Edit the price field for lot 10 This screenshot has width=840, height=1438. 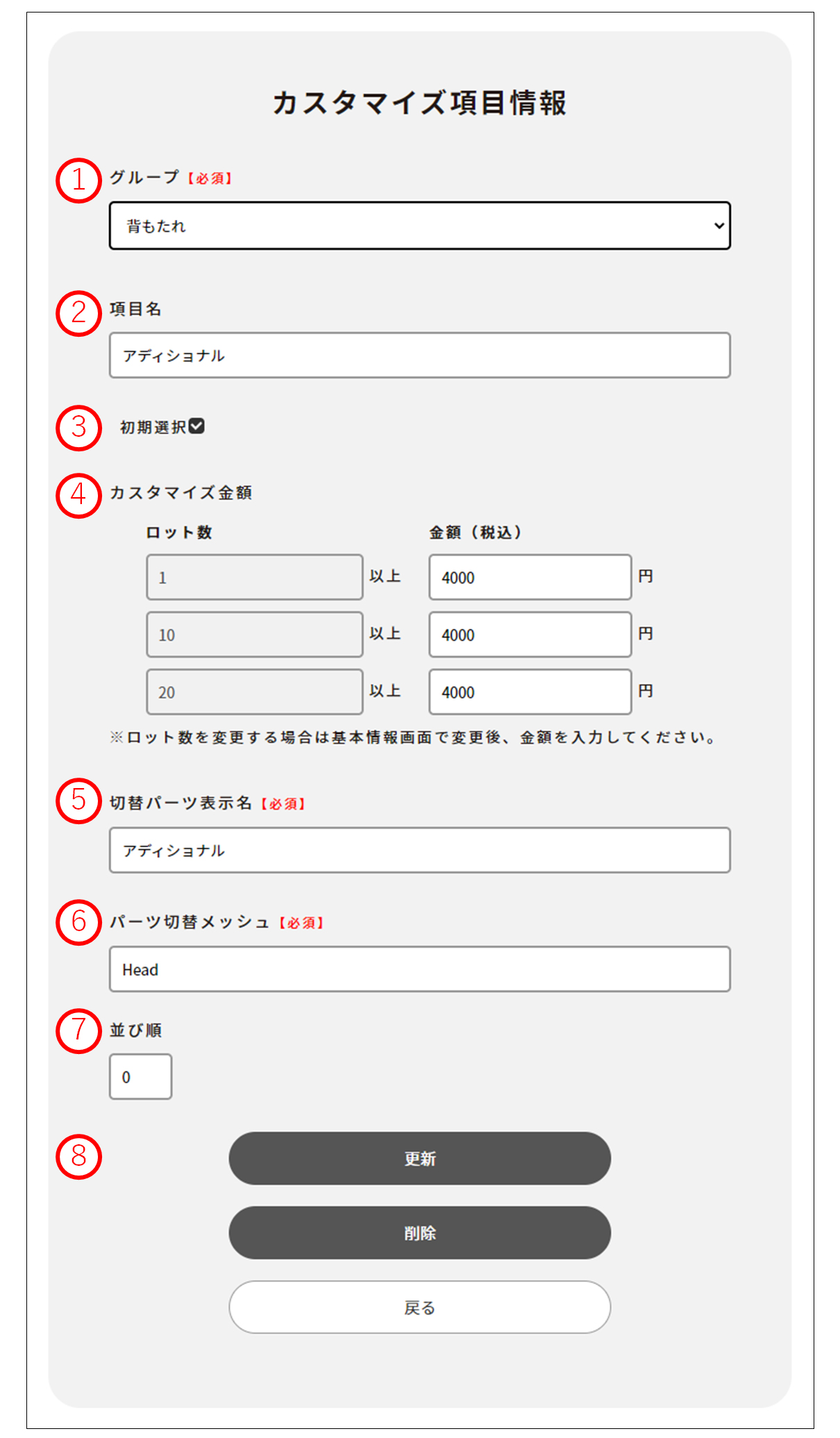pos(530,635)
